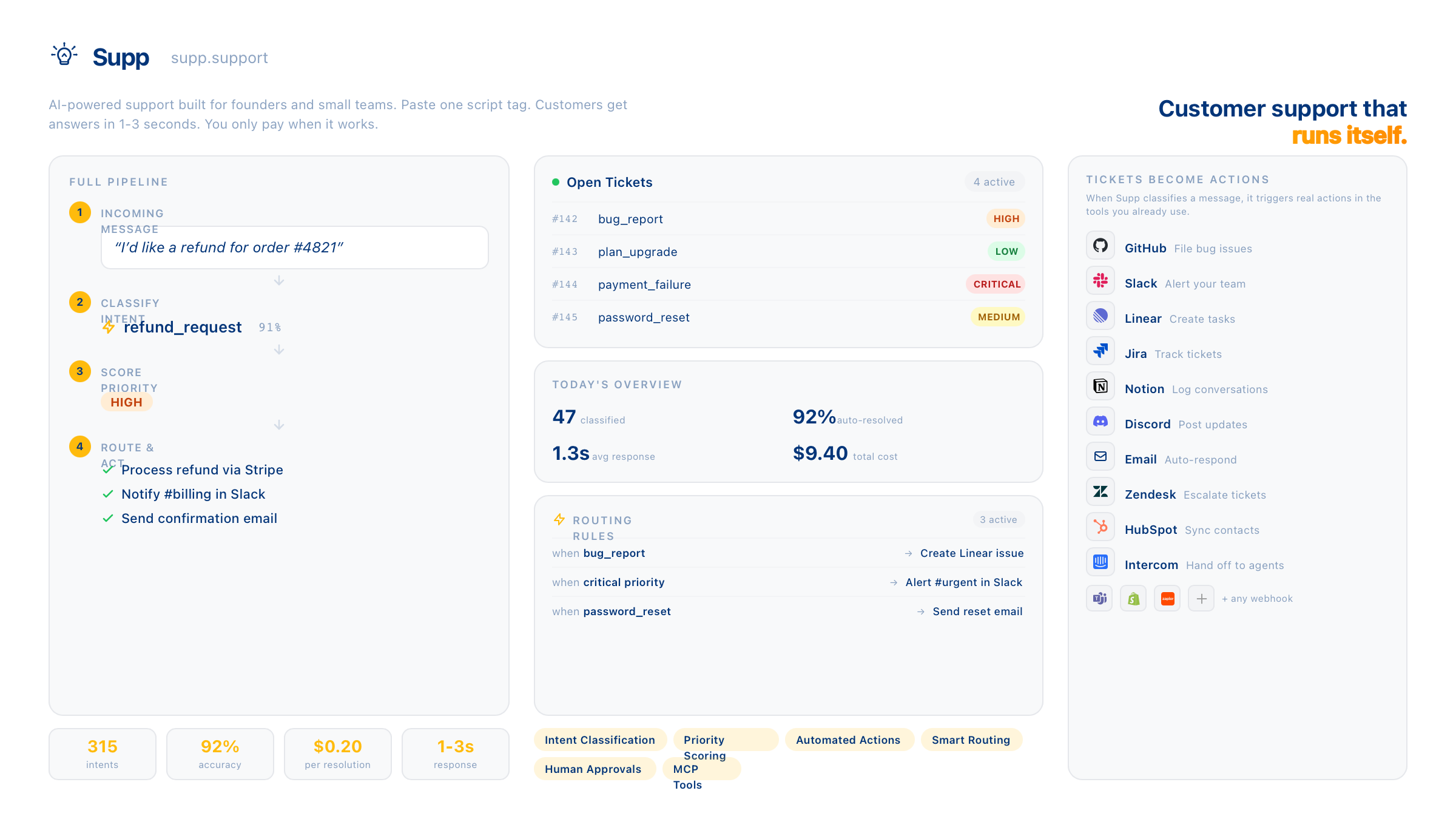This screenshot has height=819, width=1456.
Task: Click the 3 active routing rules badge
Action: tap(998, 520)
